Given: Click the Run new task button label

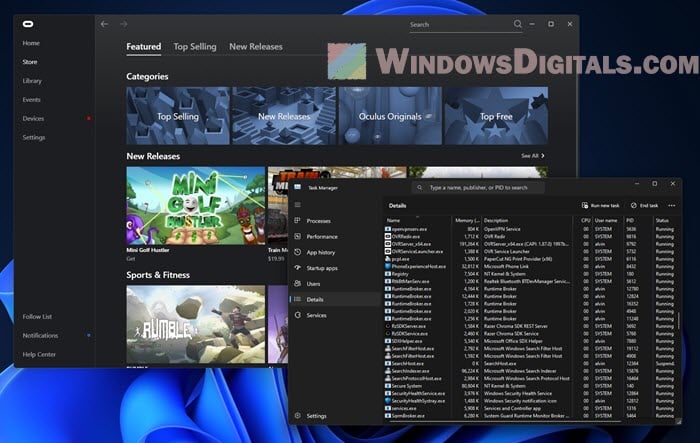Looking at the screenshot, I should pos(605,205).
